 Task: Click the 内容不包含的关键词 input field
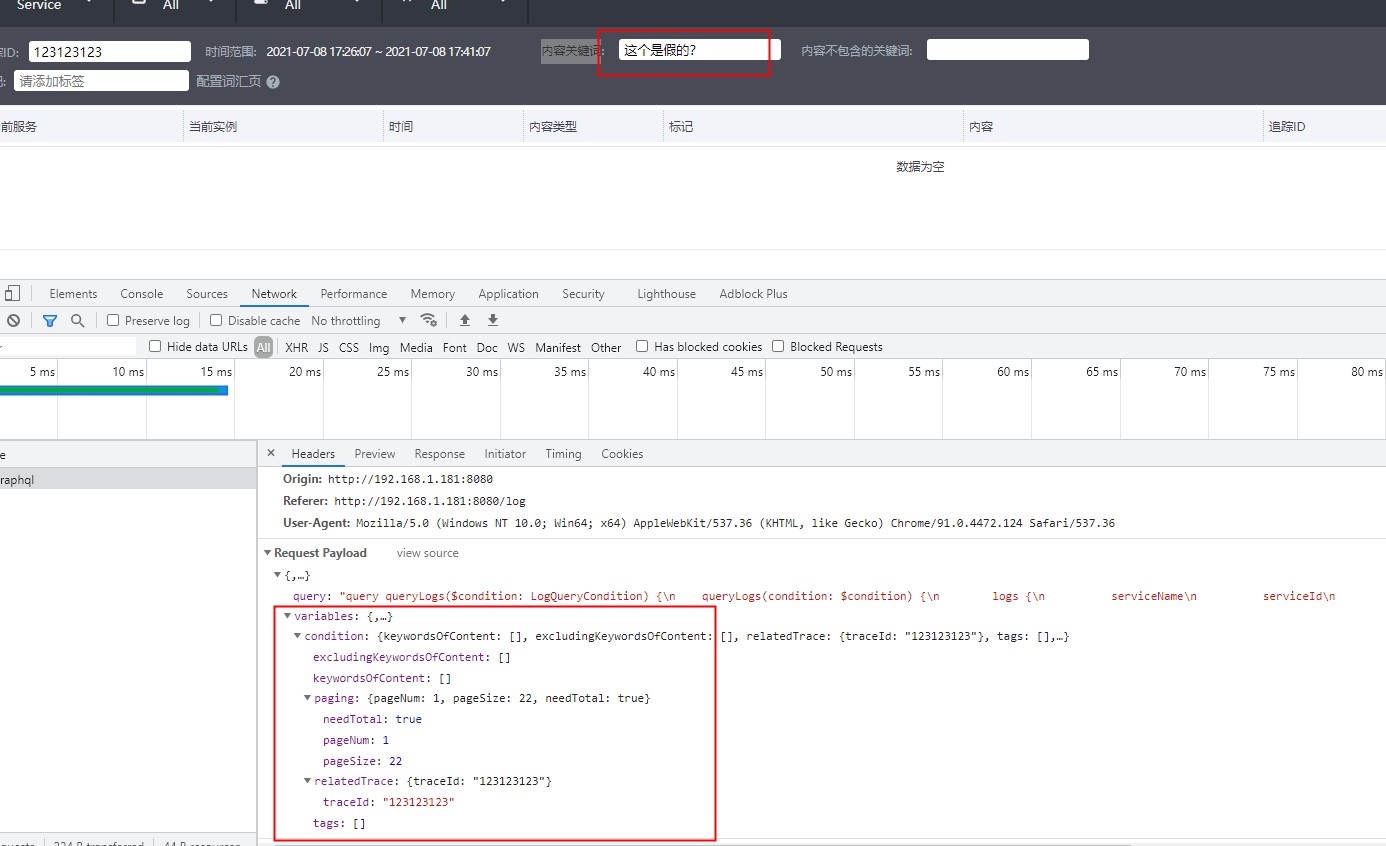click(1007, 50)
